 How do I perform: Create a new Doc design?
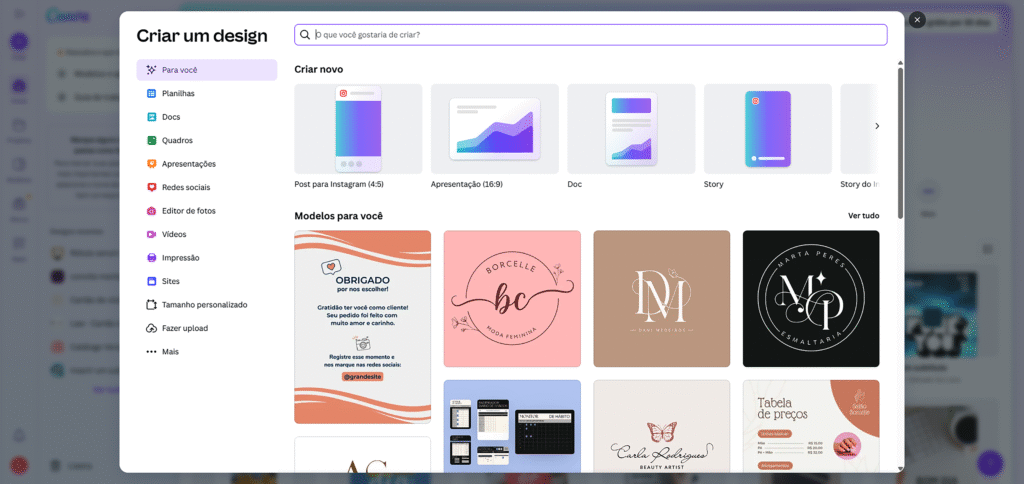[x=631, y=129]
